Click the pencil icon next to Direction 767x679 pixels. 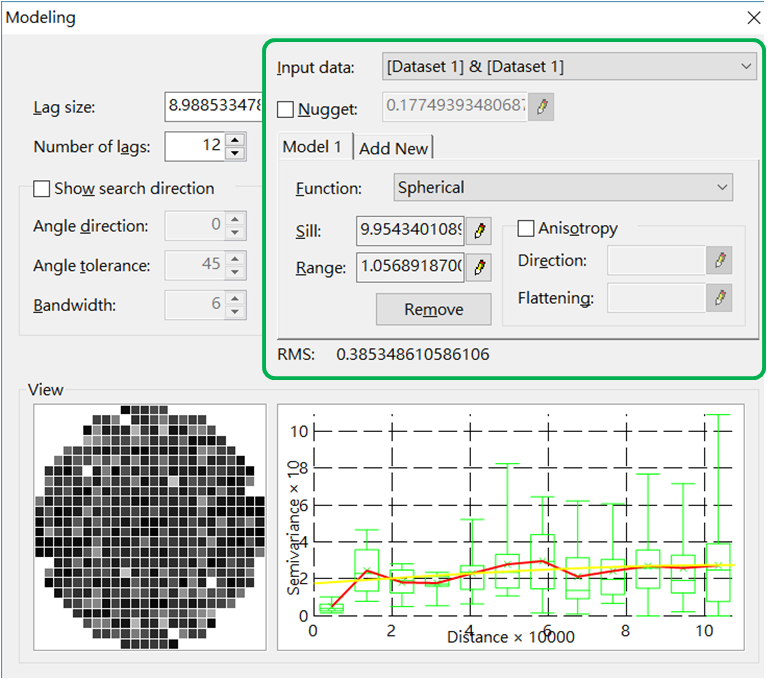(719, 260)
